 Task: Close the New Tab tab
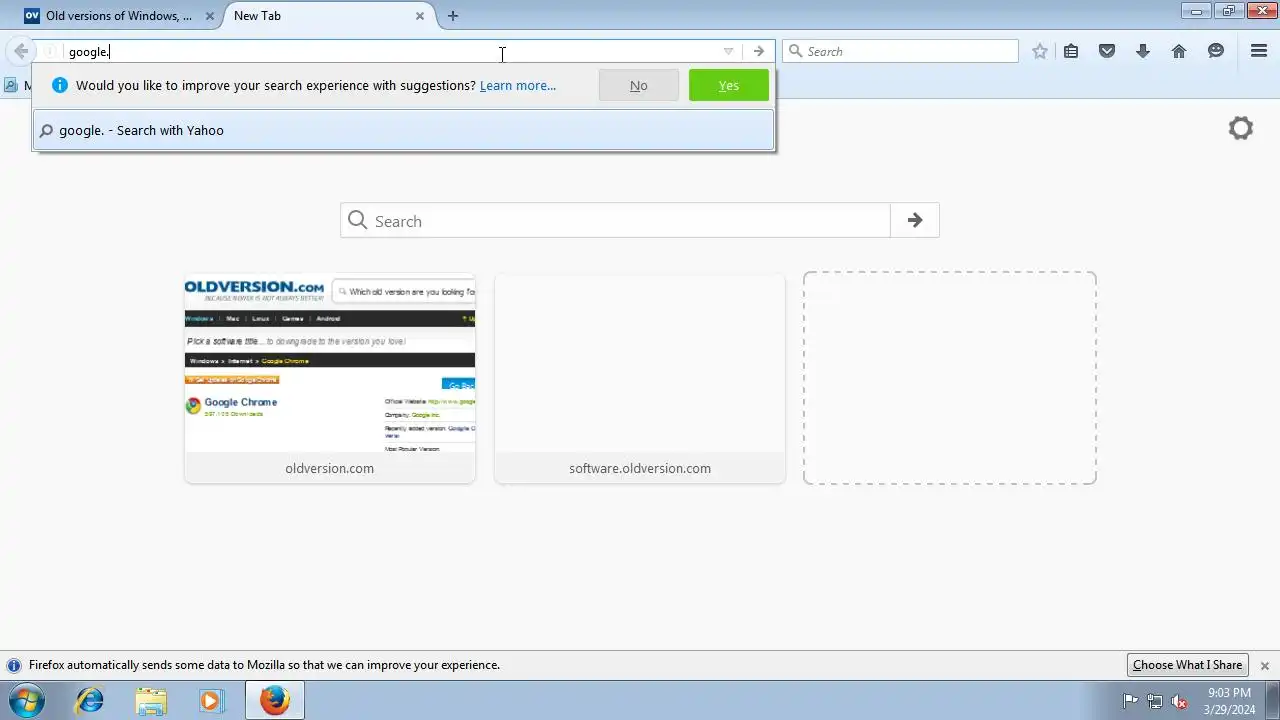(420, 16)
